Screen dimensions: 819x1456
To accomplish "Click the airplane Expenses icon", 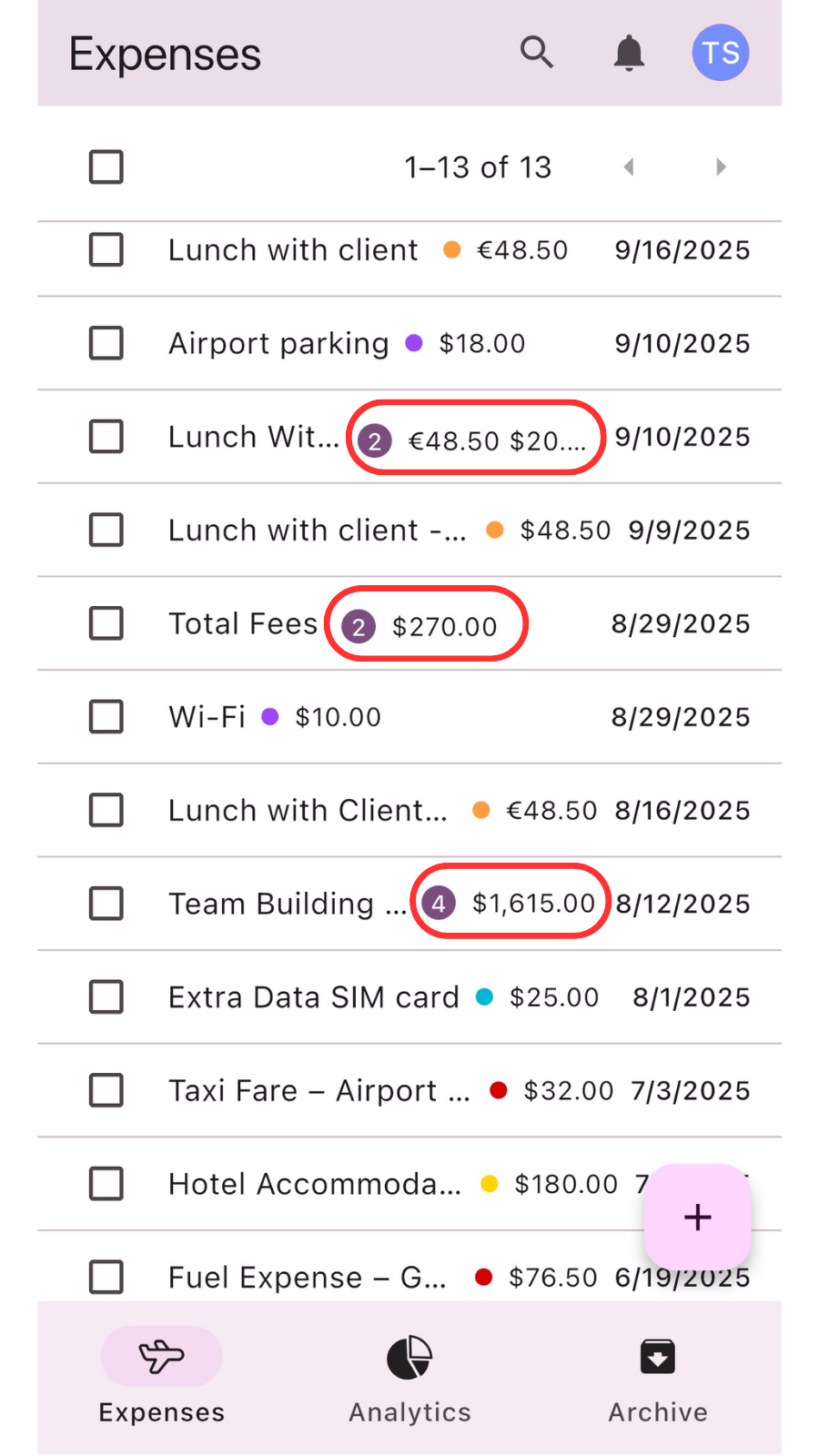I will 161,1356.
